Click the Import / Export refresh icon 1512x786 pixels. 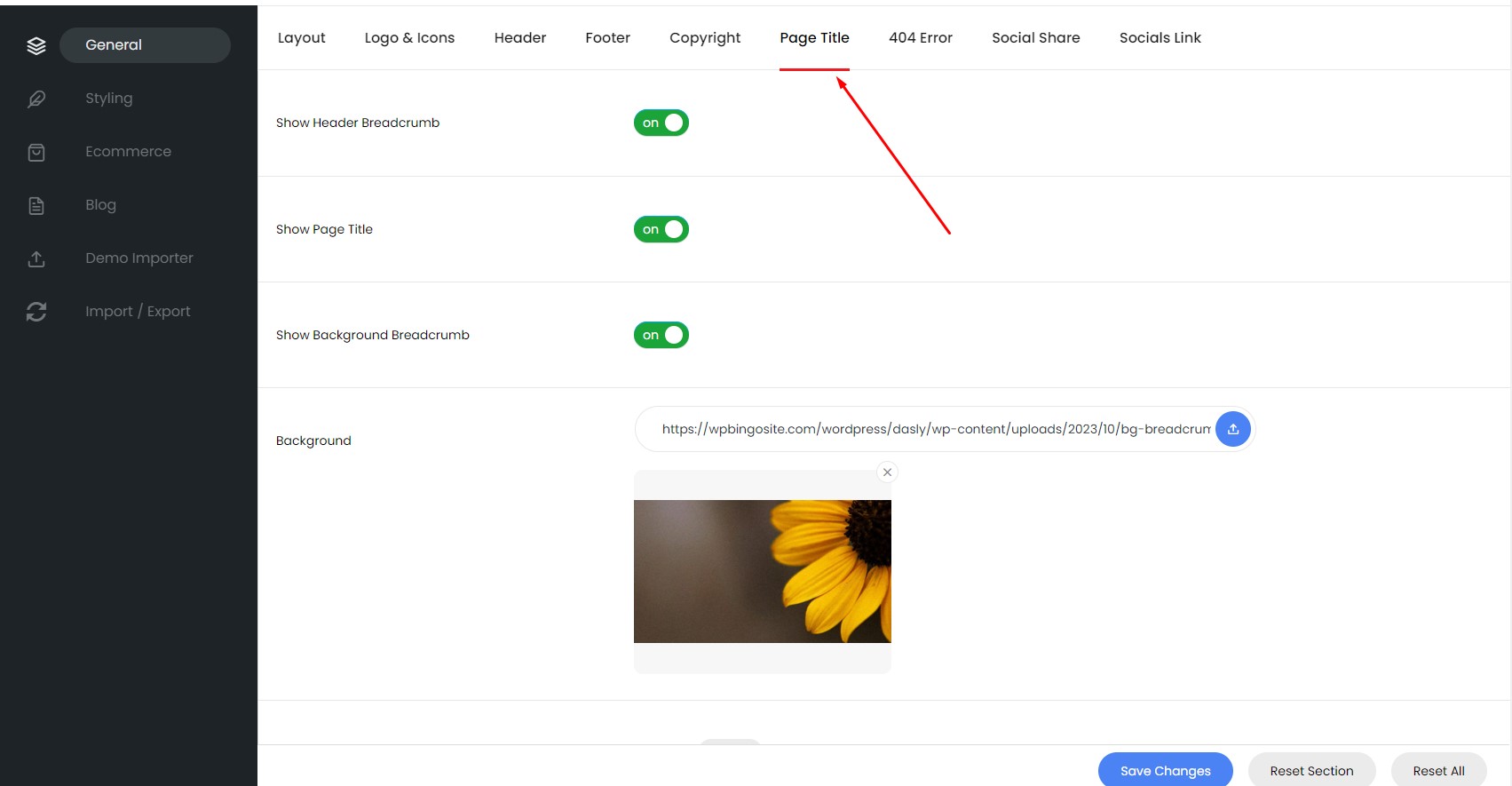(36, 312)
